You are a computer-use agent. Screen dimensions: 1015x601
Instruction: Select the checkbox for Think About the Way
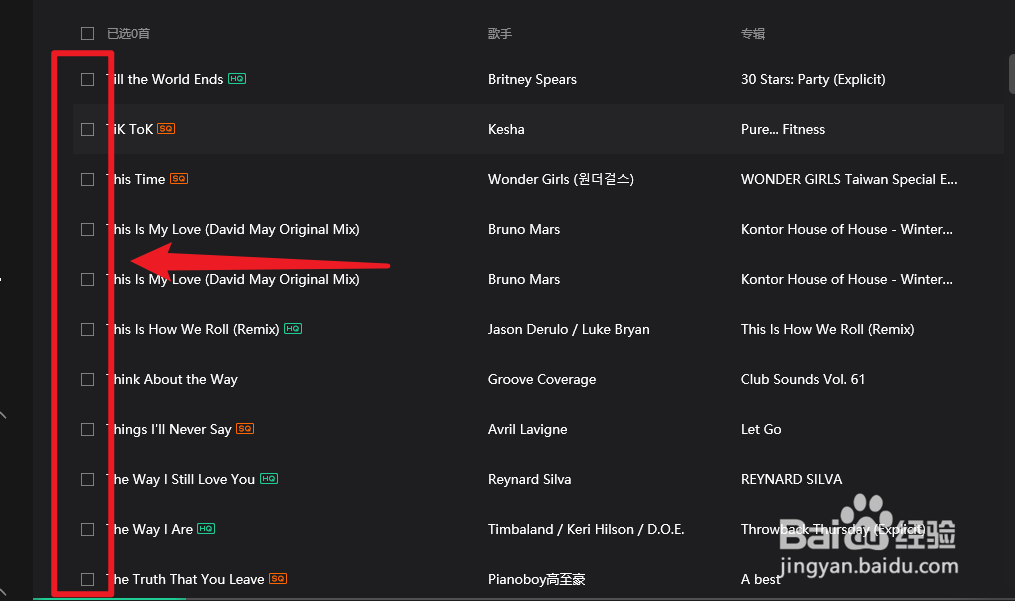pos(88,379)
